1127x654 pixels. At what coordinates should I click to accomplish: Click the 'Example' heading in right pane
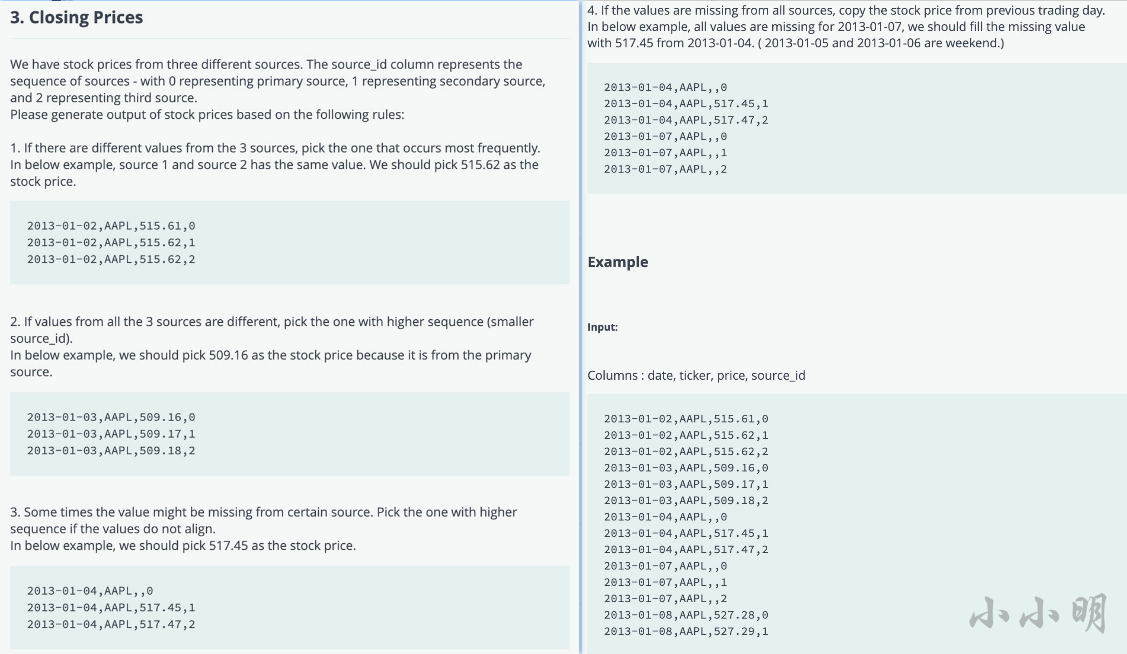[x=617, y=262]
